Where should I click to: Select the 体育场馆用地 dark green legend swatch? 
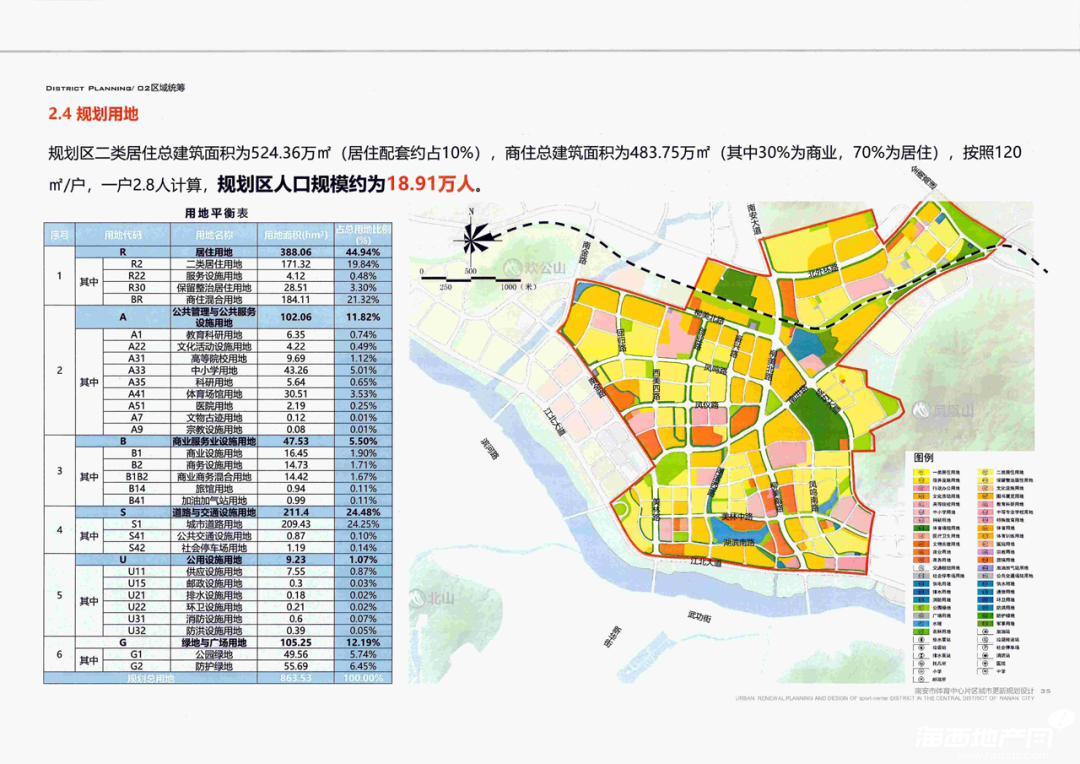click(x=920, y=528)
